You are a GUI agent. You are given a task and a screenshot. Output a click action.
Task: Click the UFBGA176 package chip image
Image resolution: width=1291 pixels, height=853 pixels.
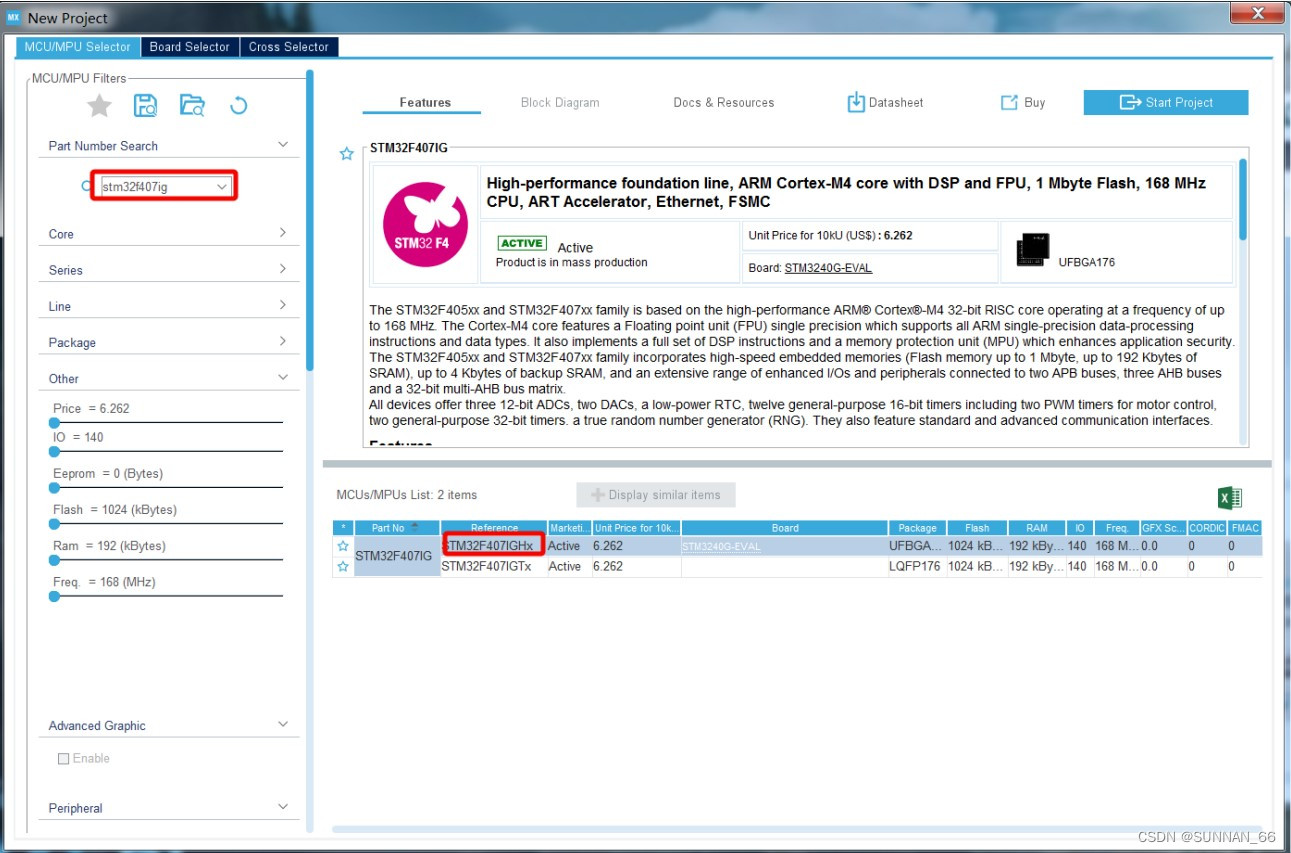(1032, 250)
